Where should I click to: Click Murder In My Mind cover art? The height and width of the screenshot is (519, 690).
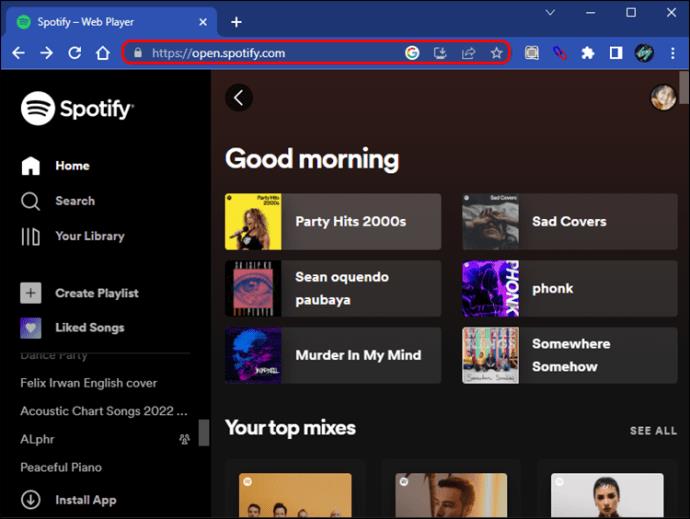click(253, 355)
